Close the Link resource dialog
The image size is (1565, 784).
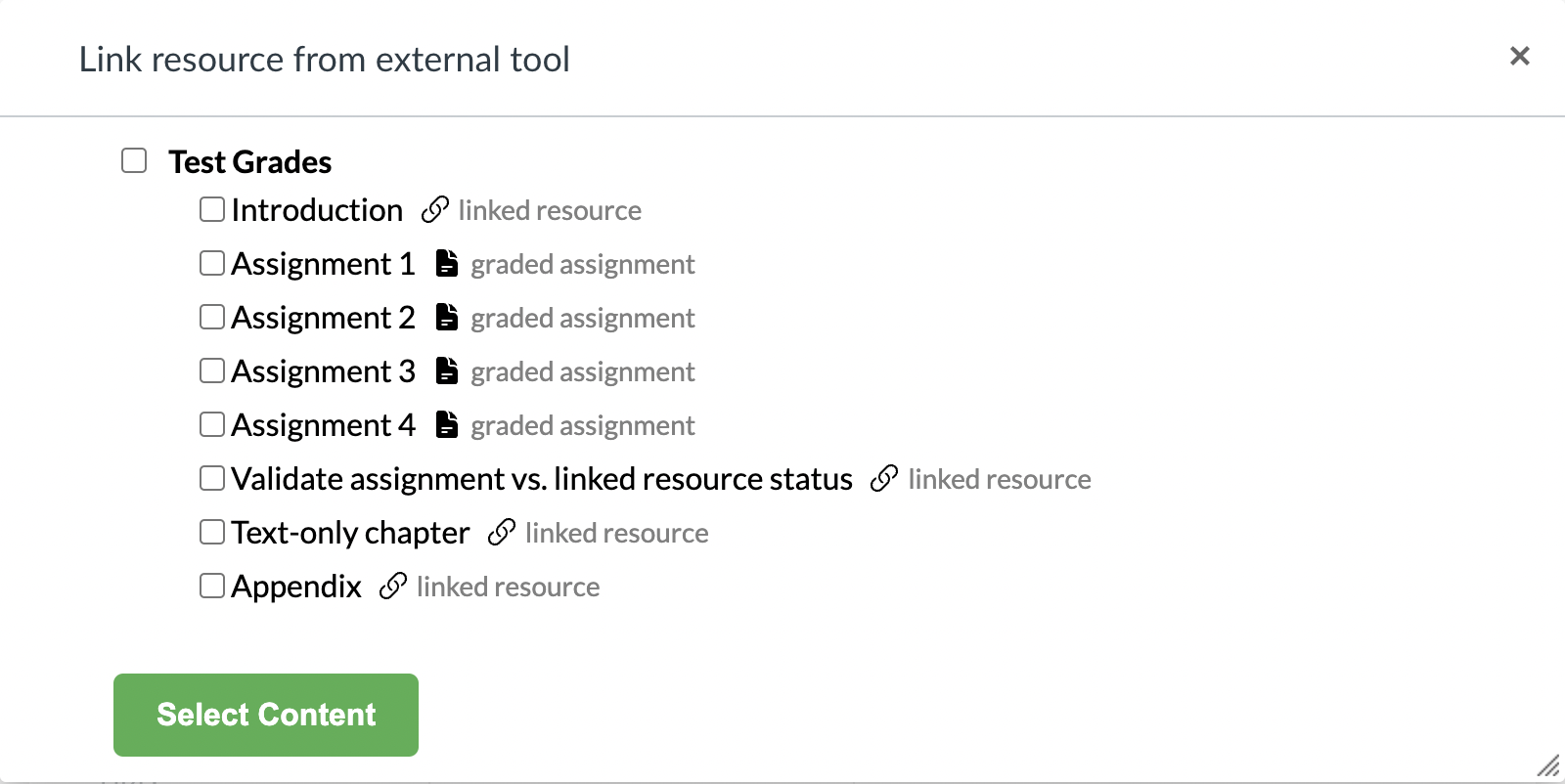1520,56
